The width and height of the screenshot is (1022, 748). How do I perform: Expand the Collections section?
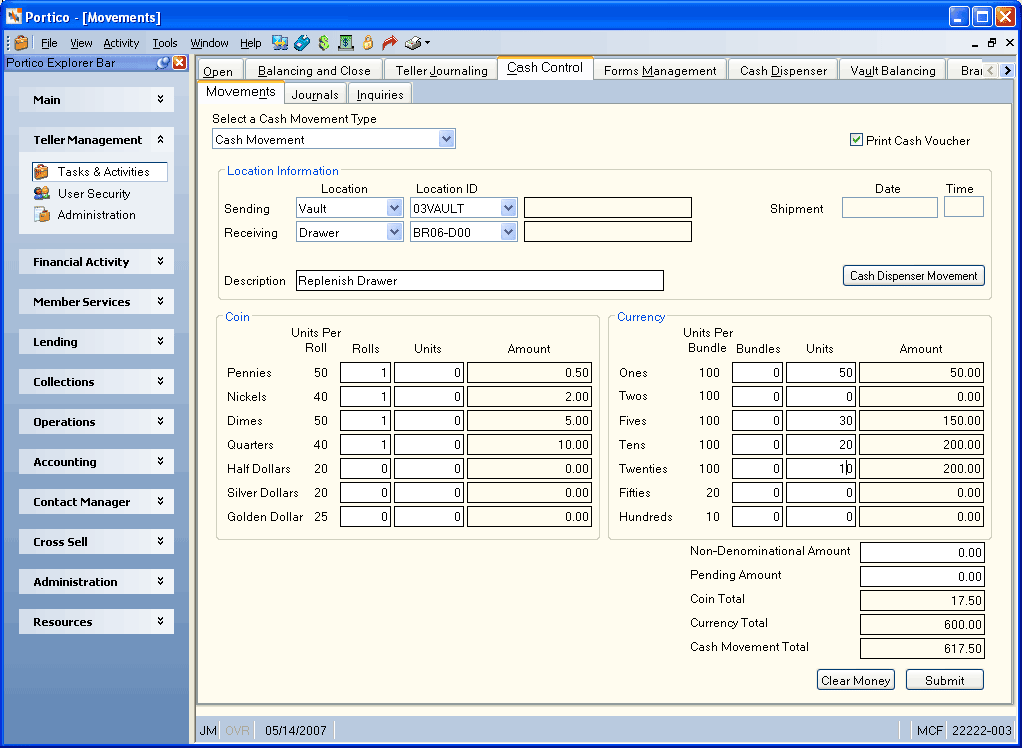click(160, 381)
